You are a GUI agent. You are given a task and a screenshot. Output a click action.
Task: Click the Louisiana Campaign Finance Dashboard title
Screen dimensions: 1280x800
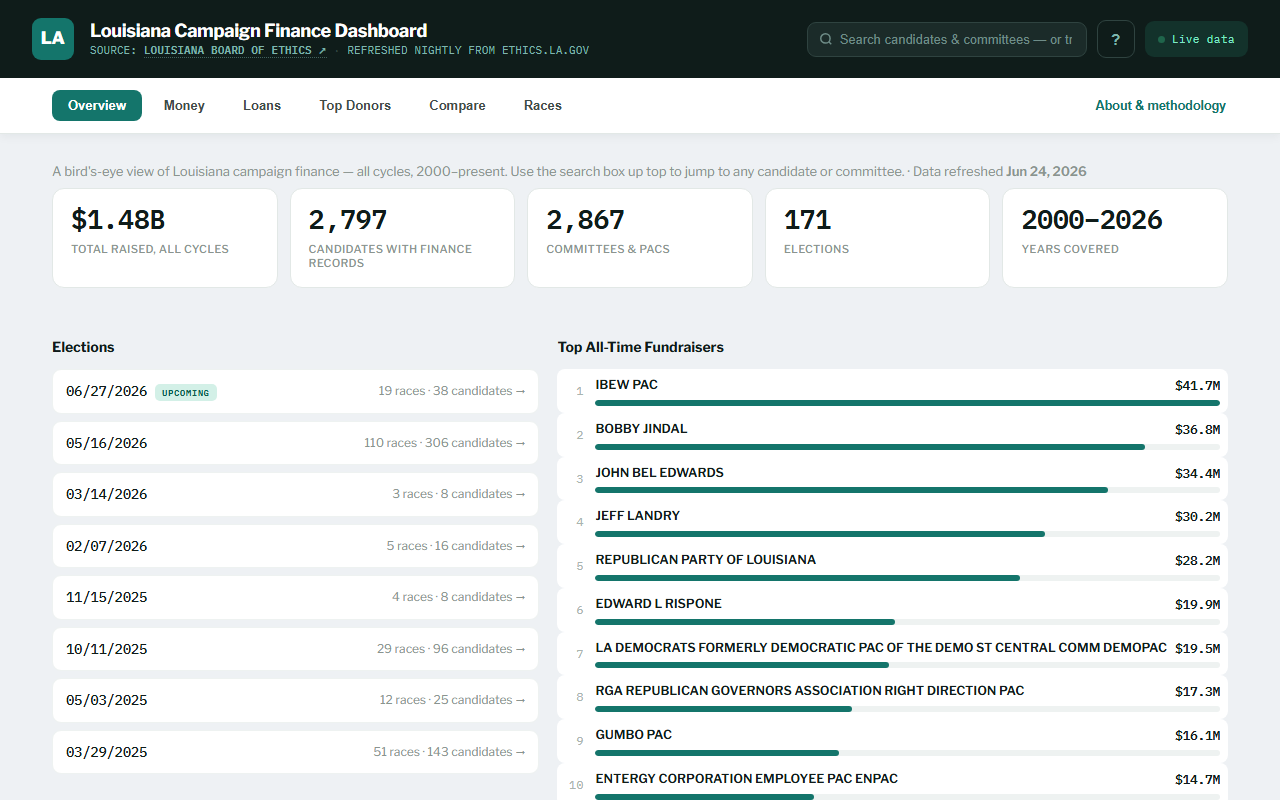pos(258,30)
